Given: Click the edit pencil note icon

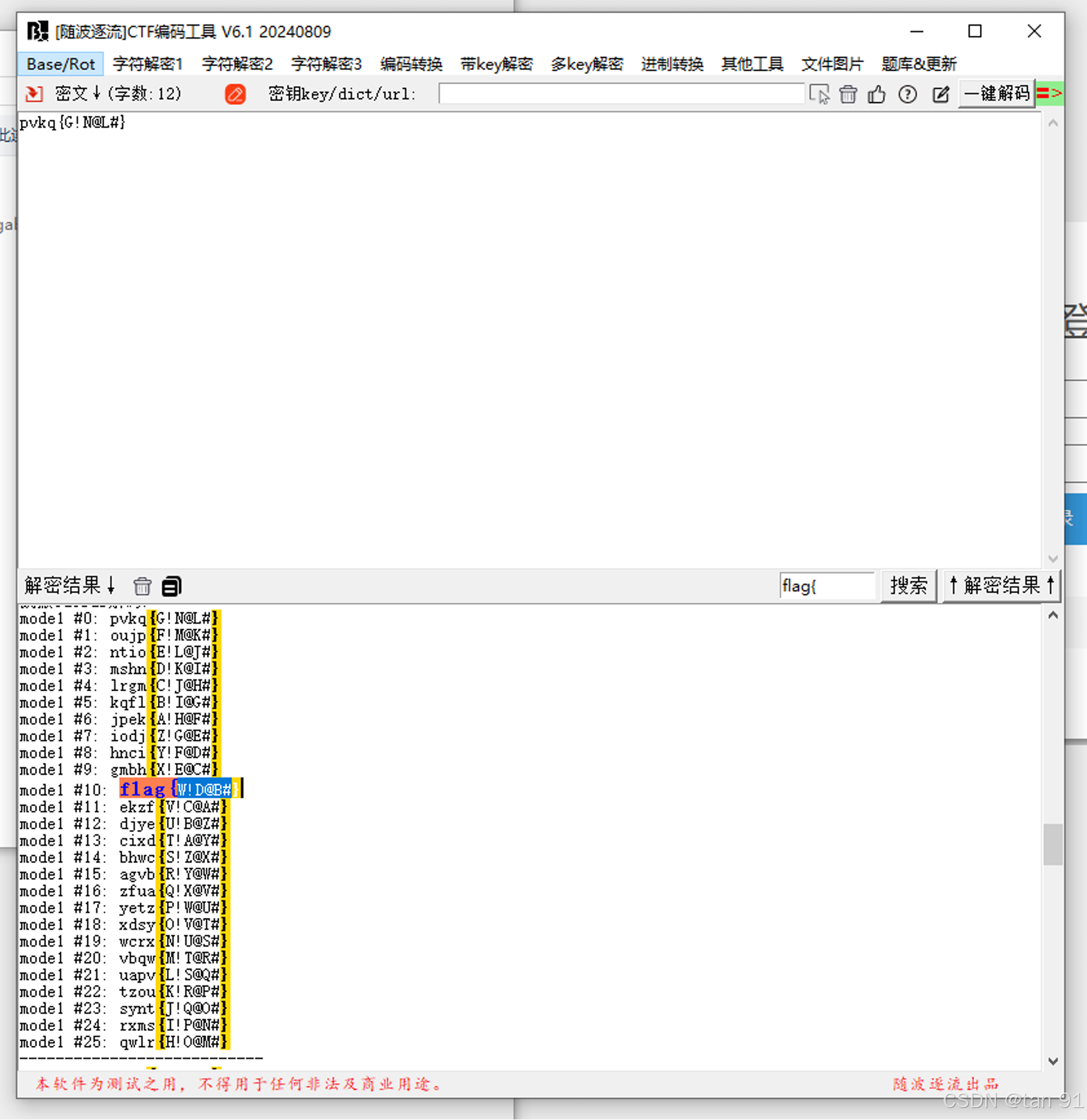Looking at the screenshot, I should click(x=940, y=94).
